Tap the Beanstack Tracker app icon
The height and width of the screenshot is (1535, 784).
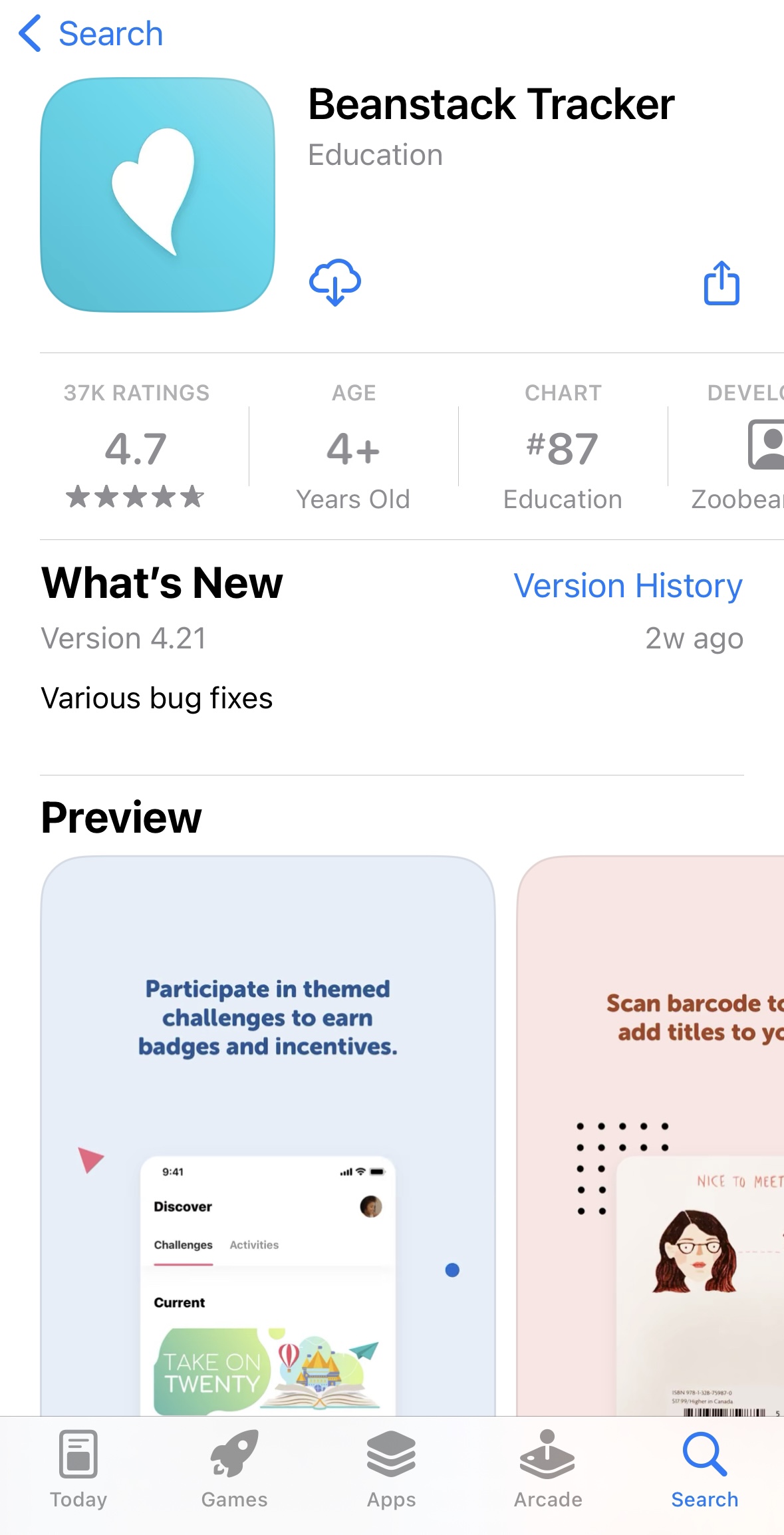pos(158,195)
